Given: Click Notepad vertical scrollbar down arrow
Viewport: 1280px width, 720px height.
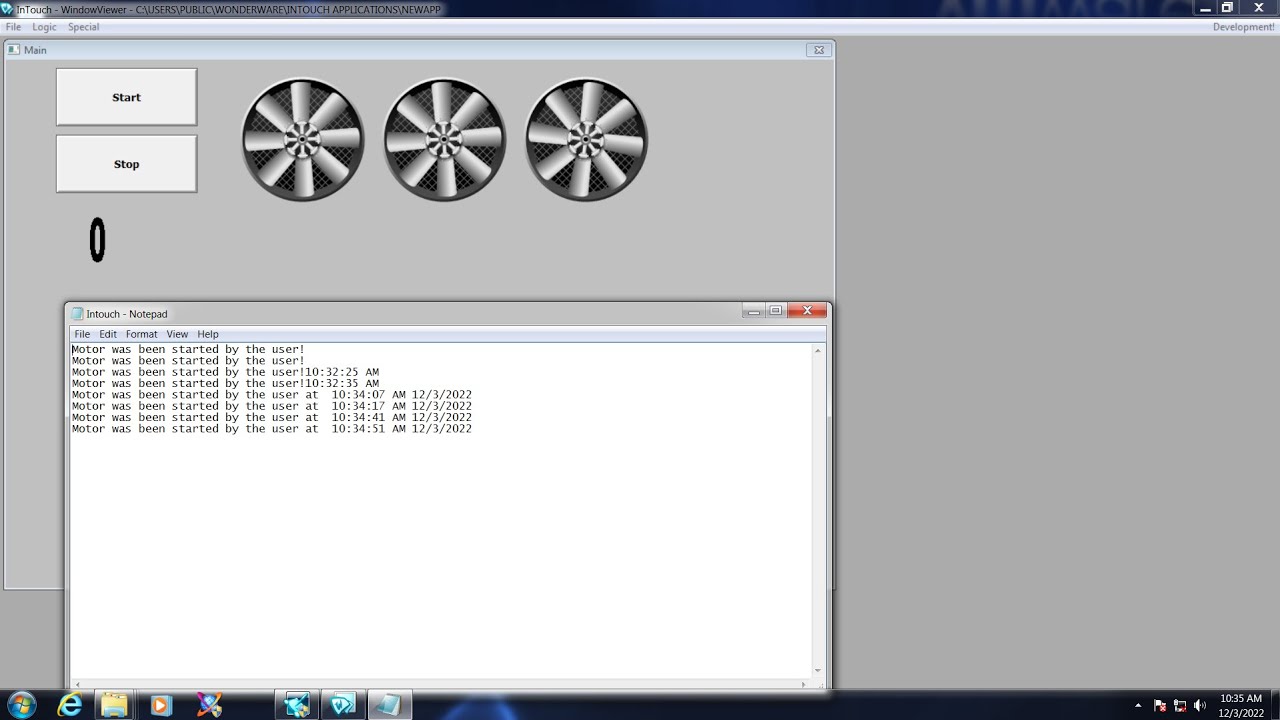Looking at the screenshot, I should click(818, 671).
